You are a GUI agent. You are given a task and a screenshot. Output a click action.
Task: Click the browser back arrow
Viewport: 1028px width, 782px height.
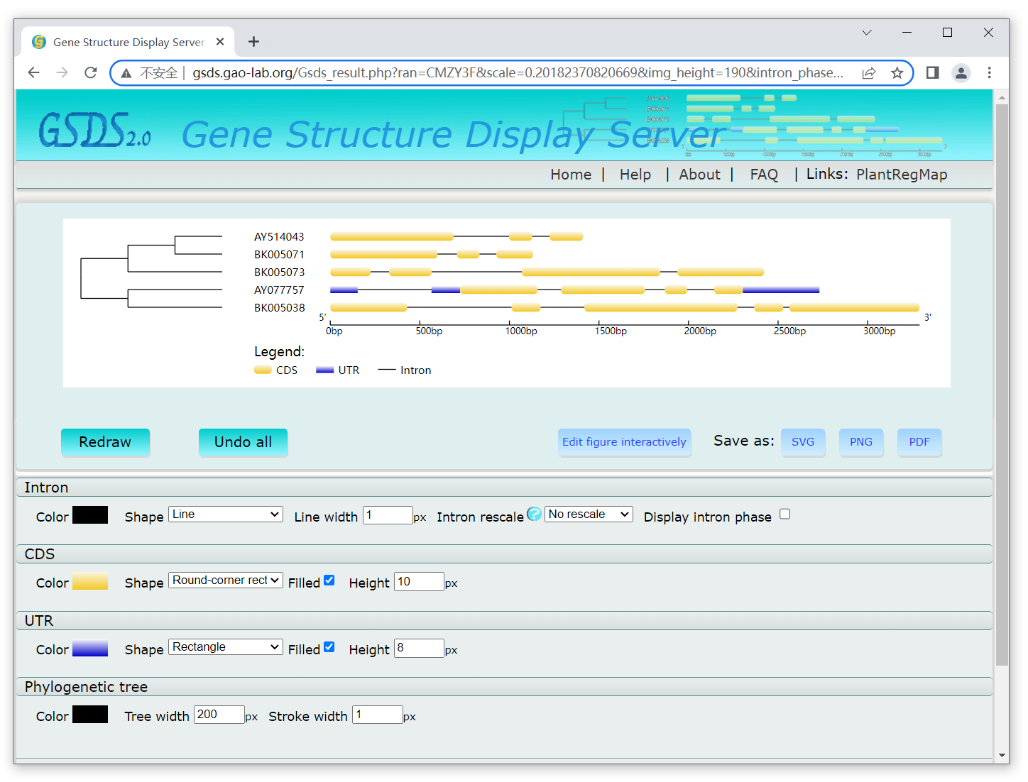click(34, 73)
